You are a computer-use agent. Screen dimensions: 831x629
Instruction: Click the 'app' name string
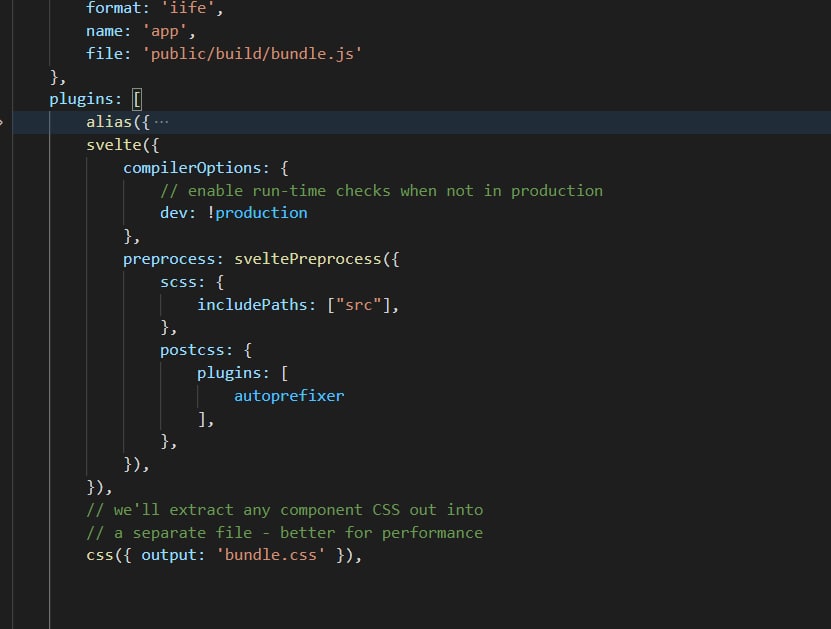[x=164, y=31]
